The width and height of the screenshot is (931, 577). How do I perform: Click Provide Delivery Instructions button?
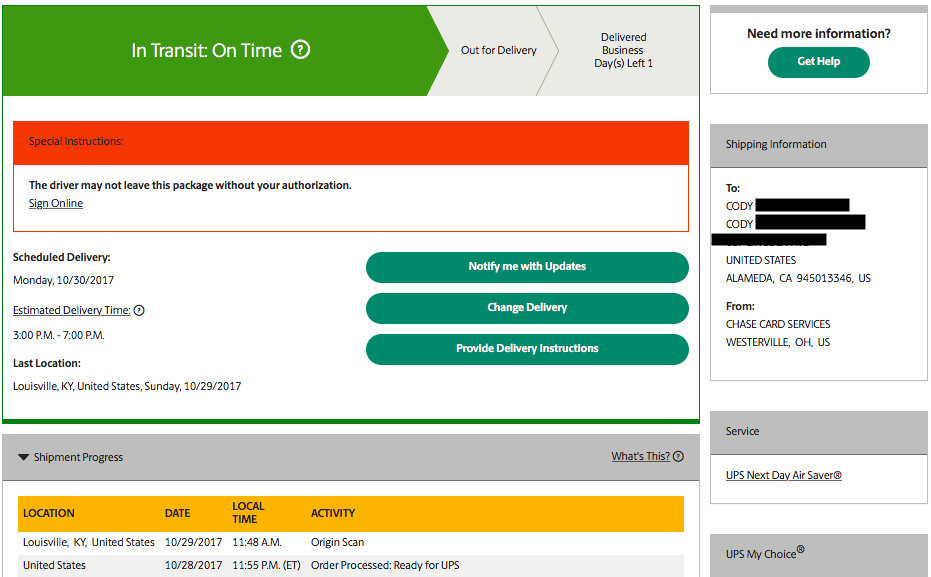click(527, 349)
